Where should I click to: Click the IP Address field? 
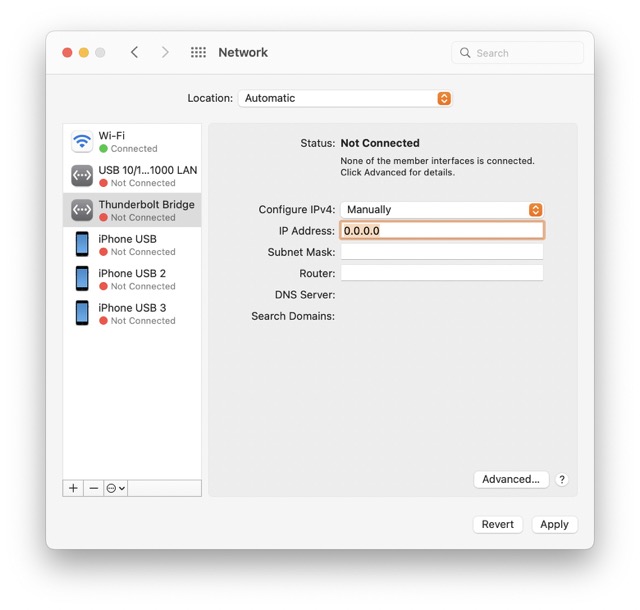coord(442,231)
